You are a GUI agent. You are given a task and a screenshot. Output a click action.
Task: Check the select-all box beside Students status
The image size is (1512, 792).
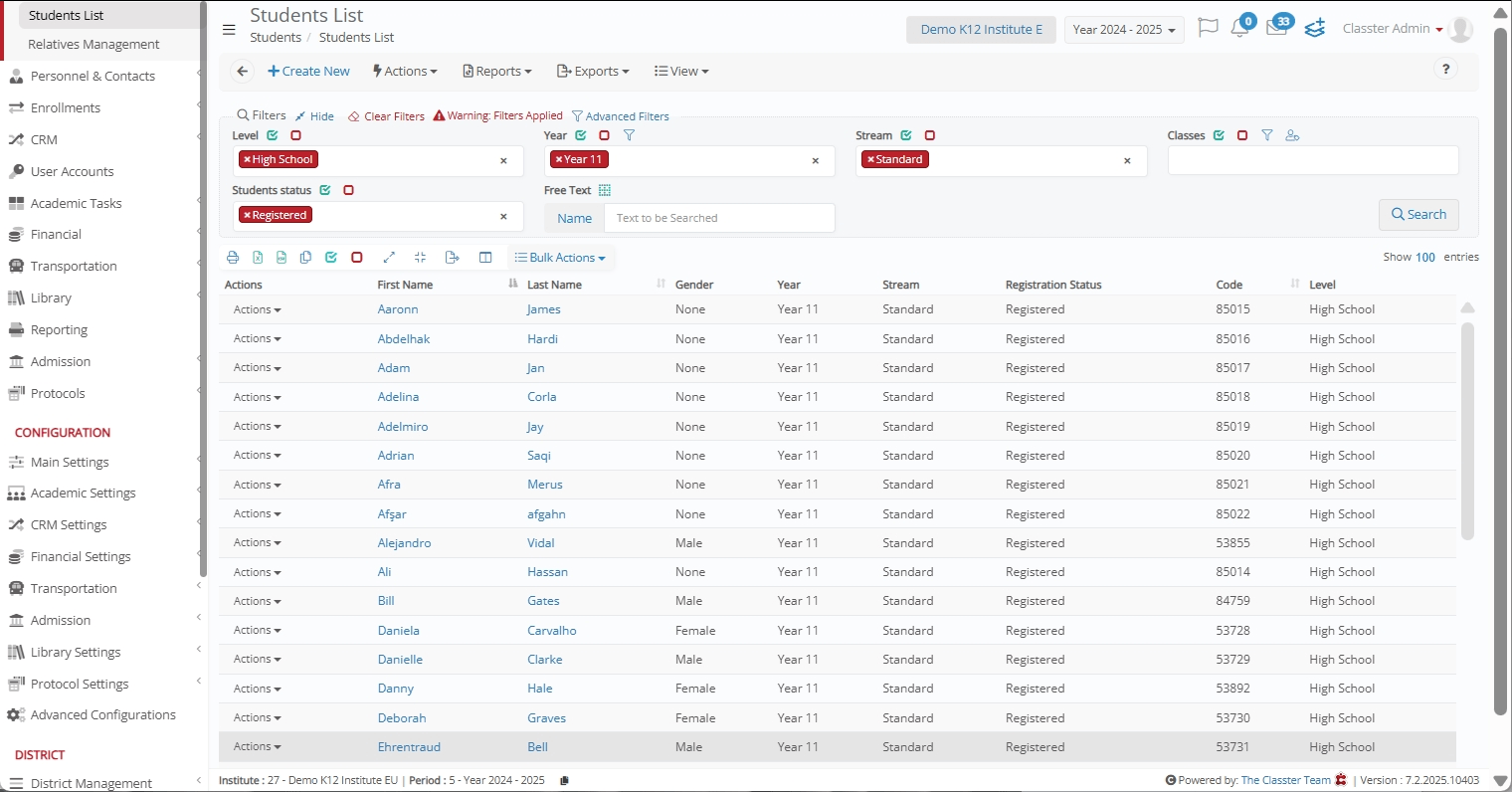coord(325,190)
